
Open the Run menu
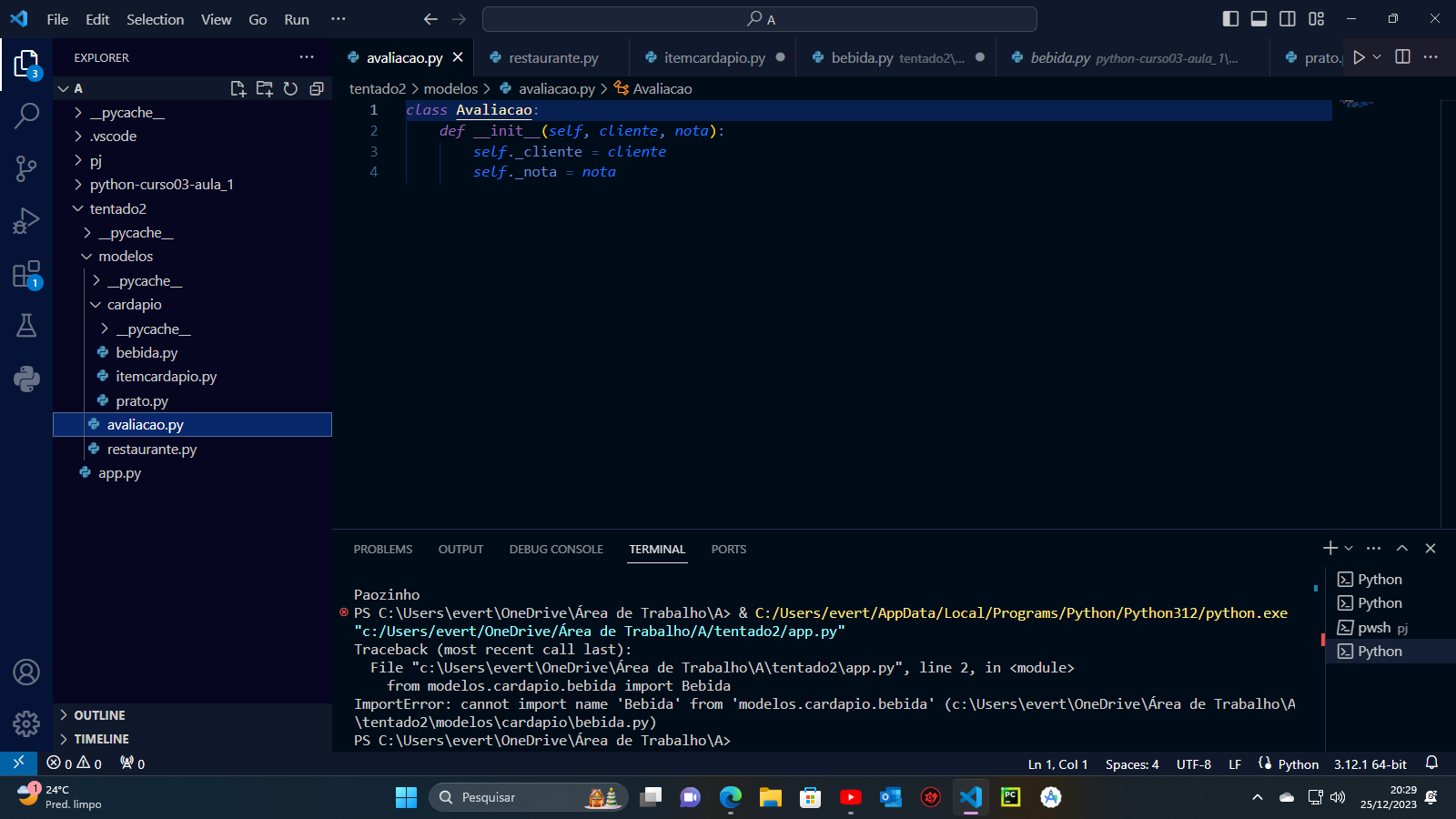click(x=297, y=19)
